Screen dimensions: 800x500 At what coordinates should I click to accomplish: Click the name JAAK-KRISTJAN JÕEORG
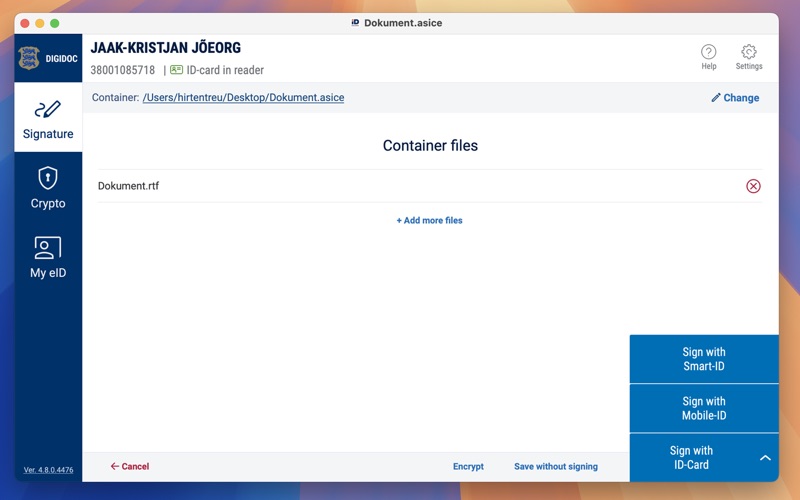pyautogui.click(x=166, y=48)
